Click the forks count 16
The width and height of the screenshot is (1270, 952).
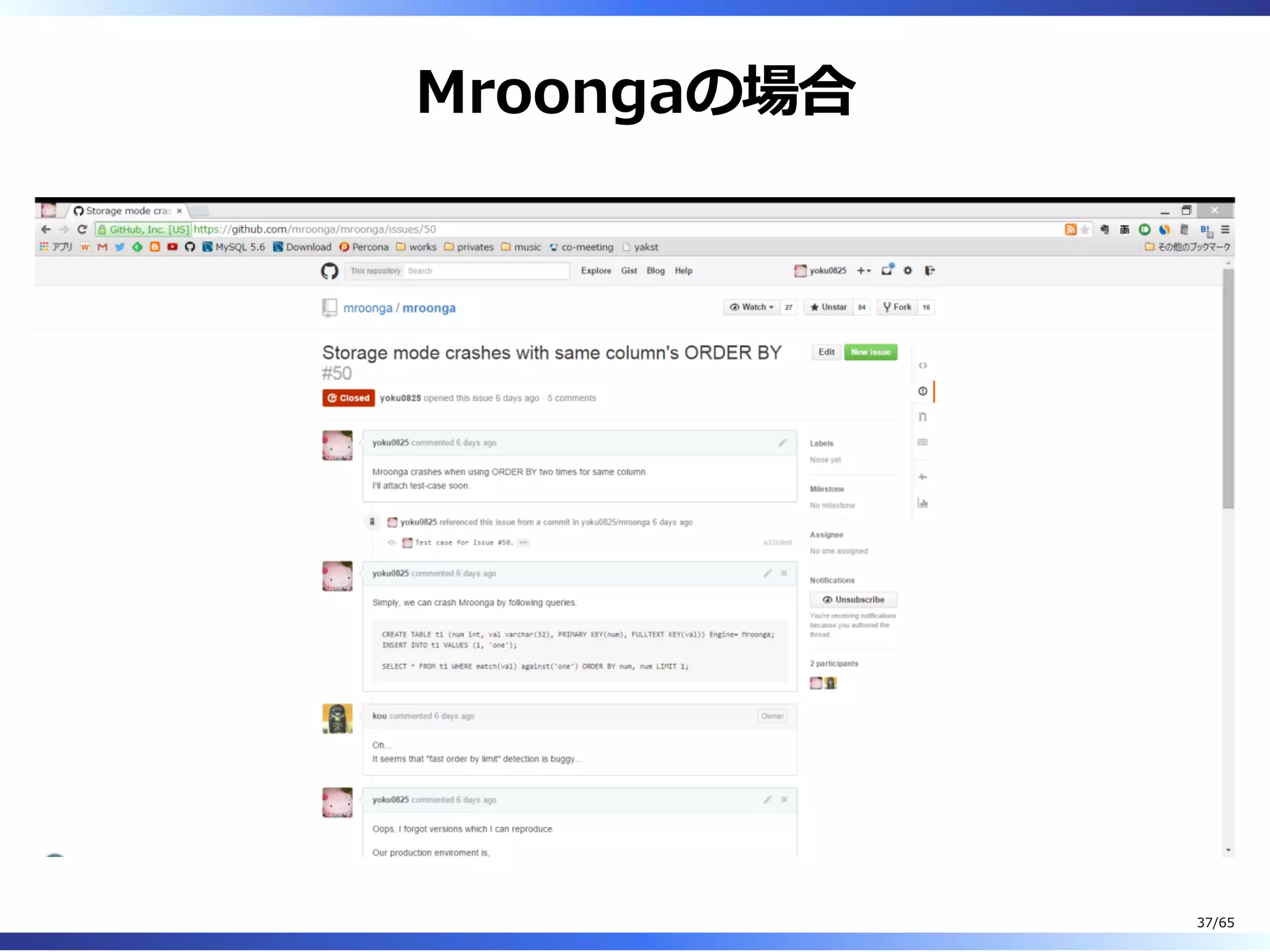coord(926,307)
